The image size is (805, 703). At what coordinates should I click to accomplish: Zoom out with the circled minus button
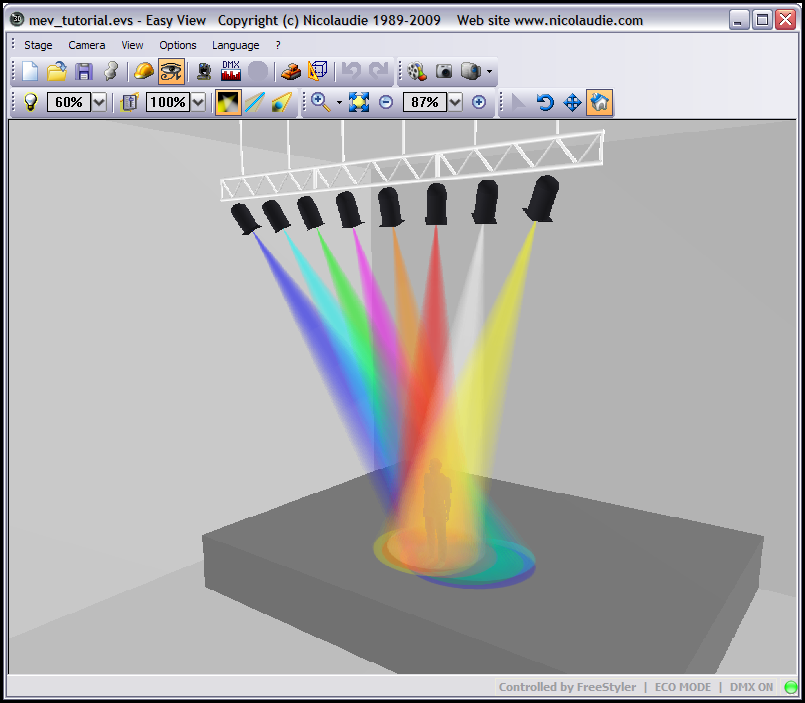[386, 102]
